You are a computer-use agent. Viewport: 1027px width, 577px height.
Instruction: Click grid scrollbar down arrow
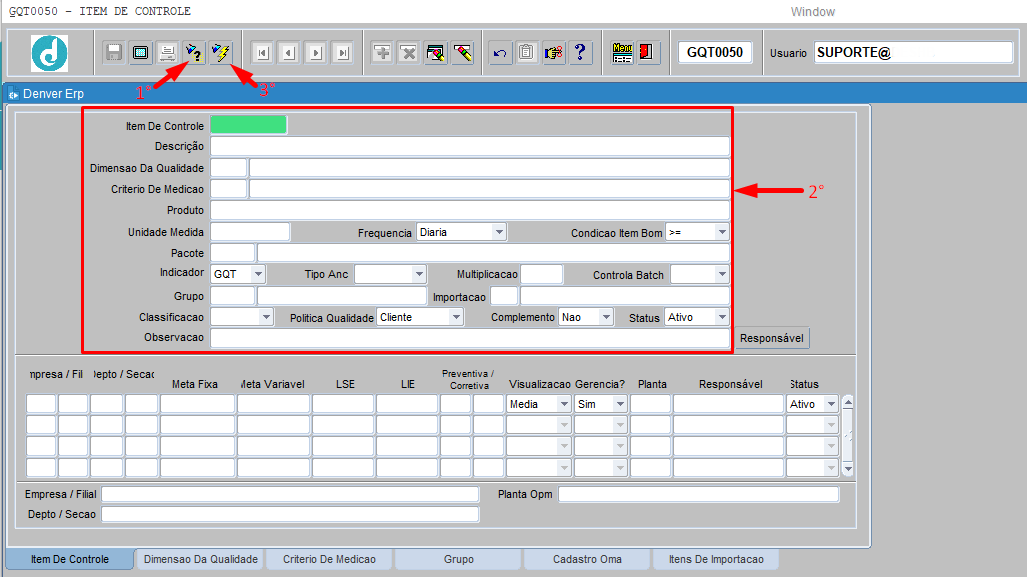pyautogui.click(x=848, y=469)
